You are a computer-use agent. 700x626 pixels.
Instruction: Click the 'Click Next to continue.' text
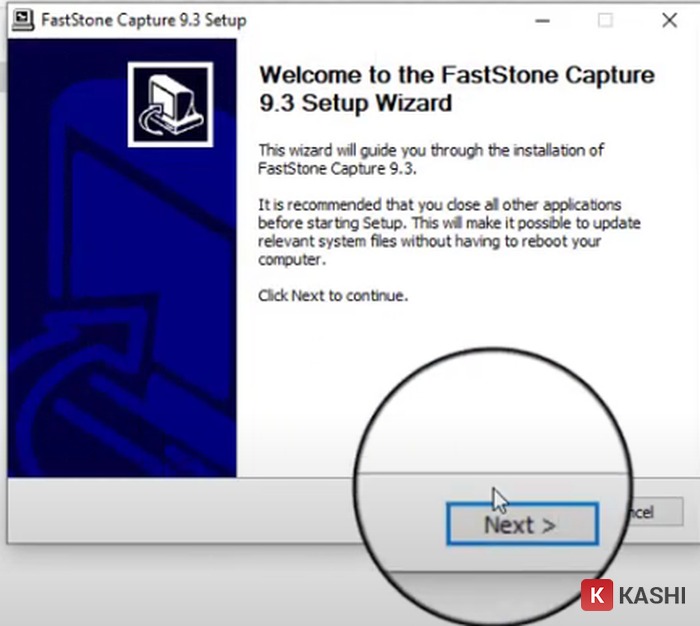(x=333, y=296)
